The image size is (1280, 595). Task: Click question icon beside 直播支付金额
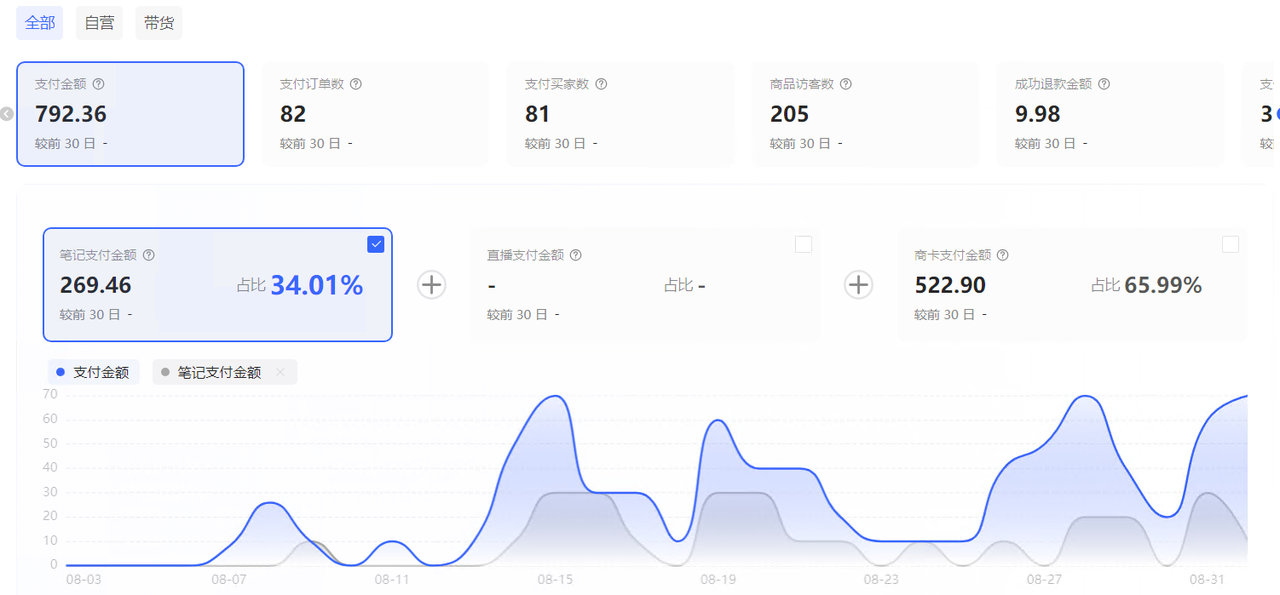(x=576, y=256)
